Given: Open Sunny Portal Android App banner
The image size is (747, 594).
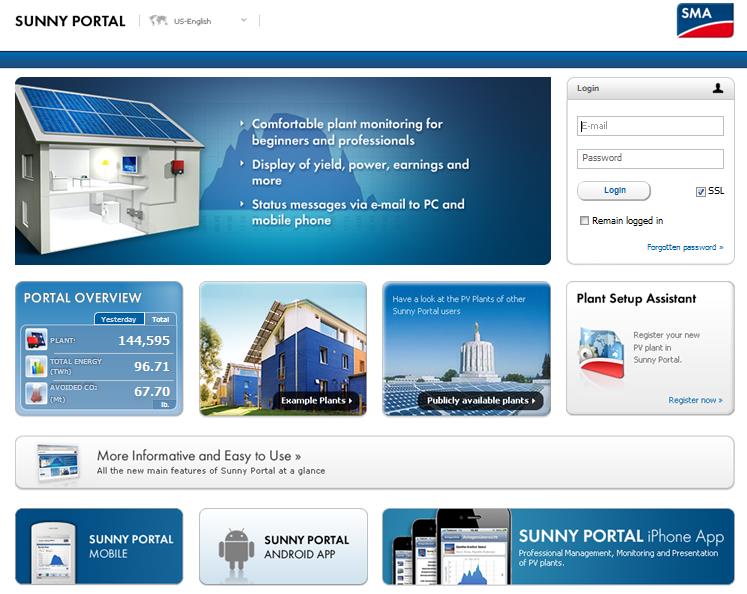Looking at the screenshot, I should (x=283, y=546).
